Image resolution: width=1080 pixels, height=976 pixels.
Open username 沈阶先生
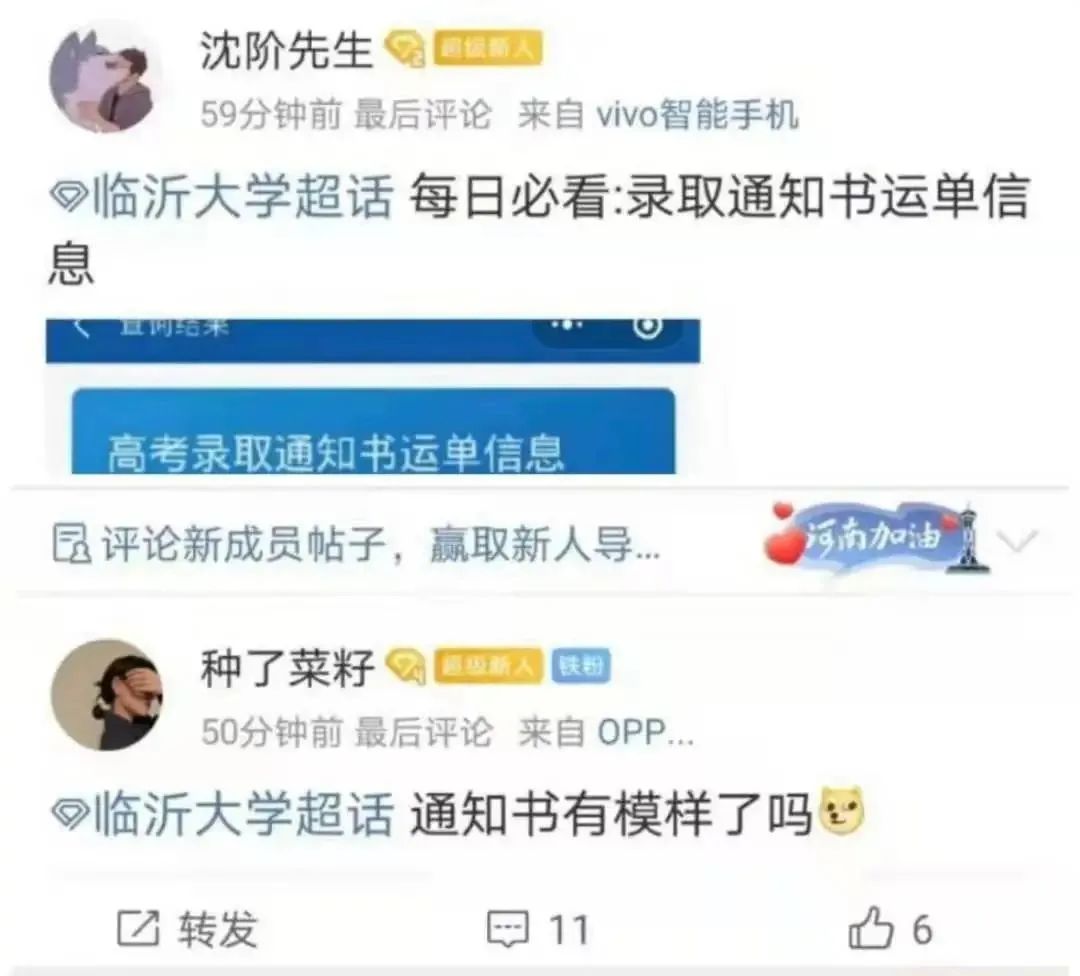[286, 50]
